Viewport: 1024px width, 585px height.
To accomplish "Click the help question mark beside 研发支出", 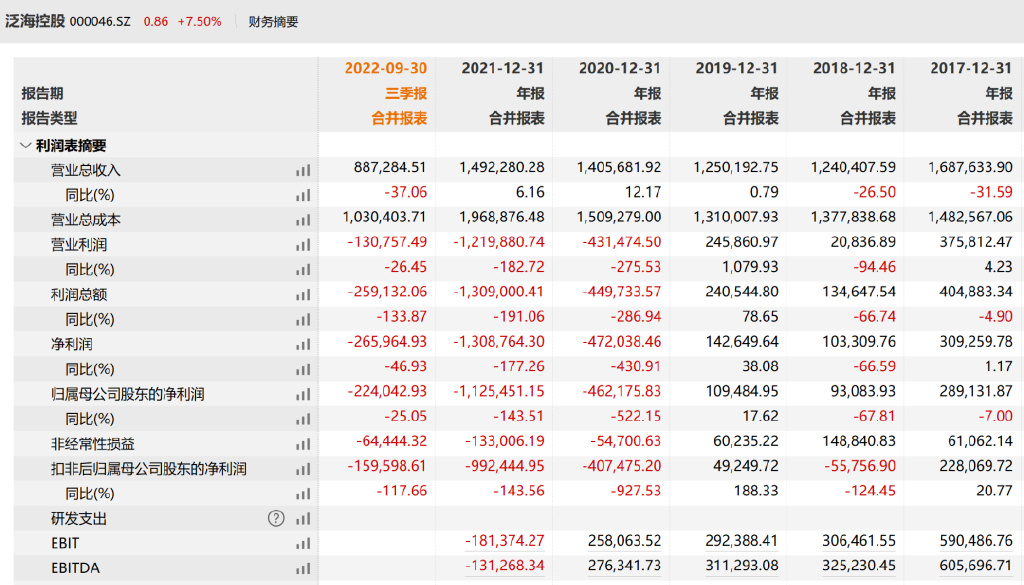I will tap(276, 518).
